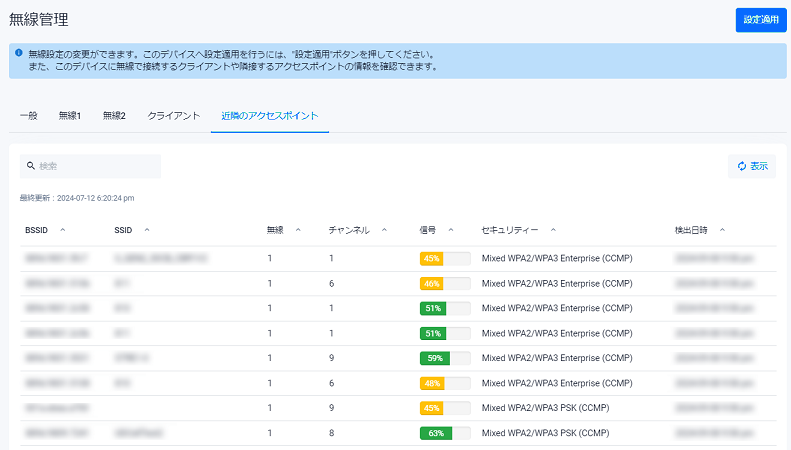Click the 63% green signal bar

[445, 433]
